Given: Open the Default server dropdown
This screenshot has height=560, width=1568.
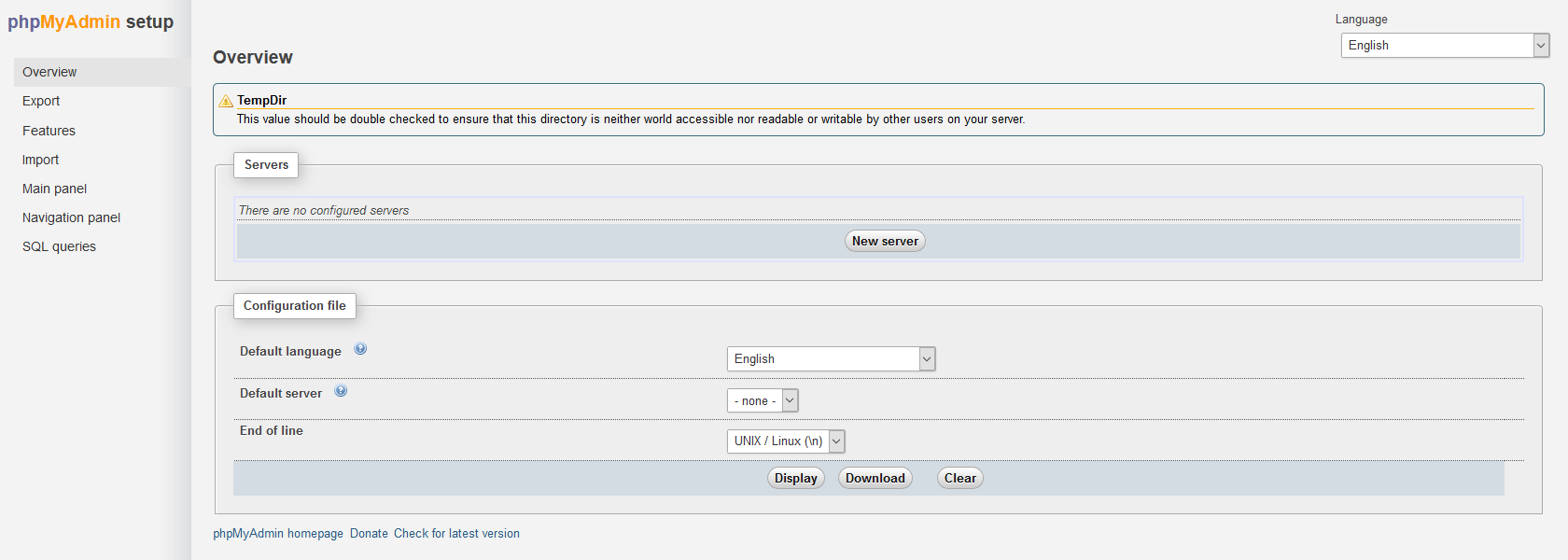Looking at the screenshot, I should (x=763, y=400).
